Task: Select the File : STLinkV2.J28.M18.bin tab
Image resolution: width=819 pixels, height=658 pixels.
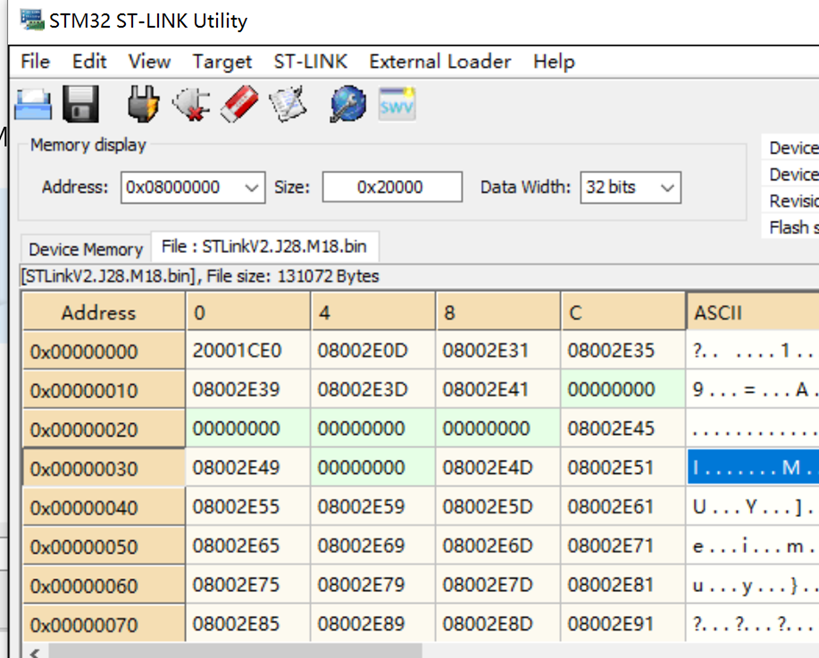Action: click(265, 246)
